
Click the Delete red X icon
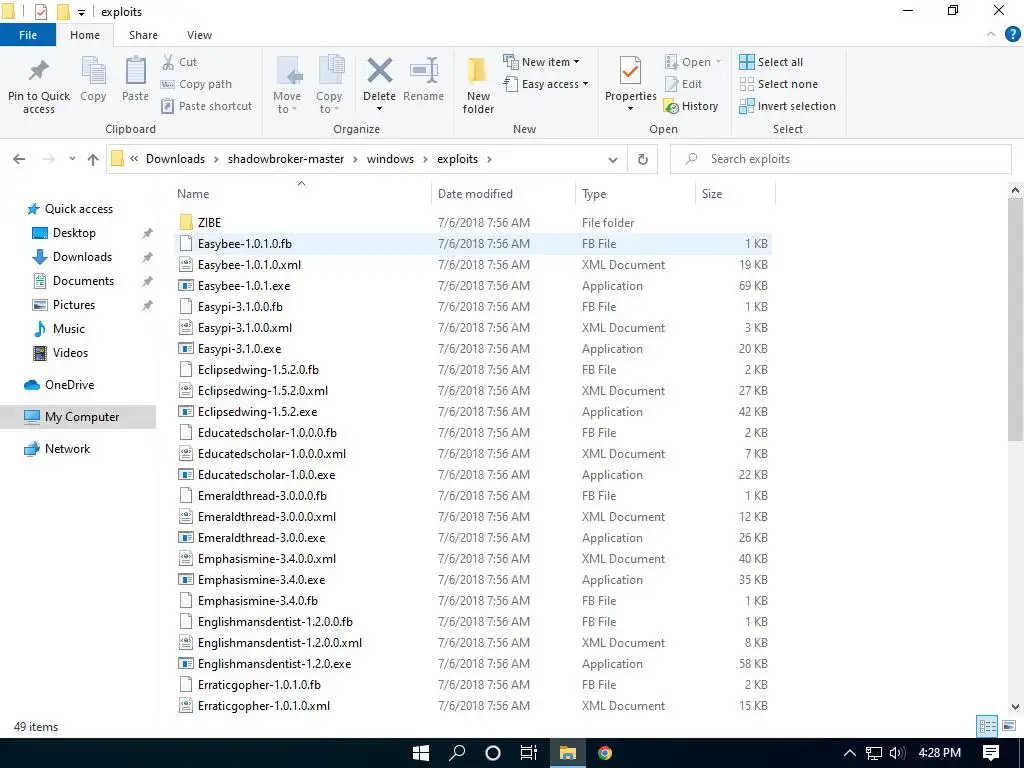[379, 71]
